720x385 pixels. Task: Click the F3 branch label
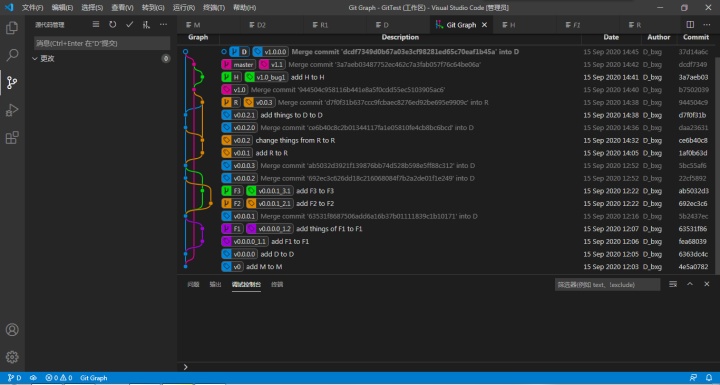(232, 191)
